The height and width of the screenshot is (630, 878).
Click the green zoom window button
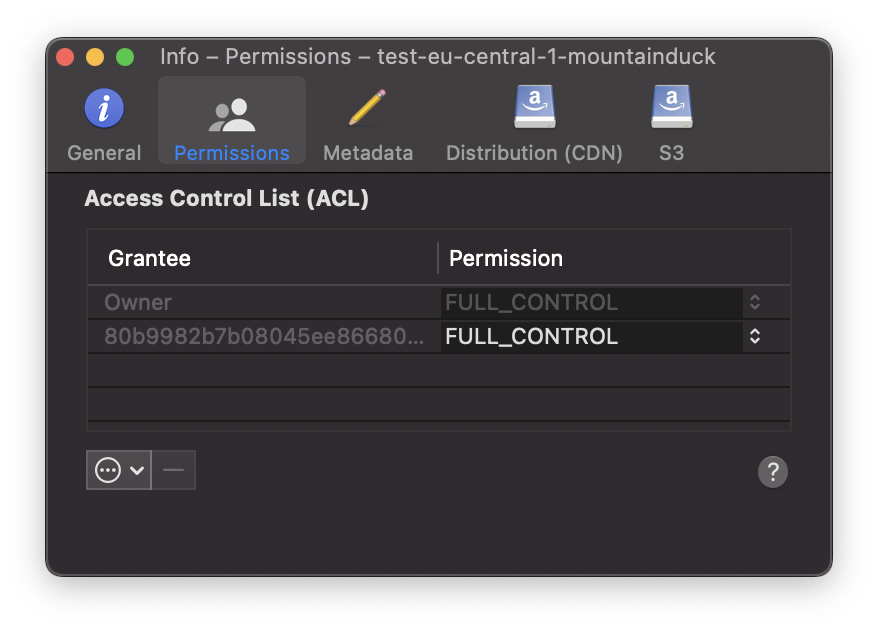point(125,57)
